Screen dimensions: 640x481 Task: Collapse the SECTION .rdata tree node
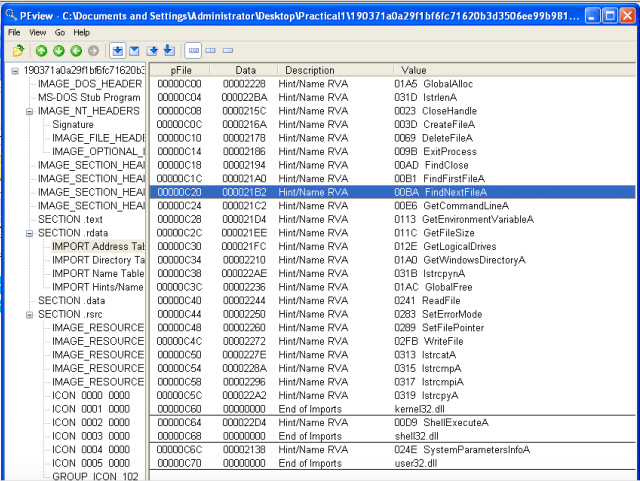(30, 233)
